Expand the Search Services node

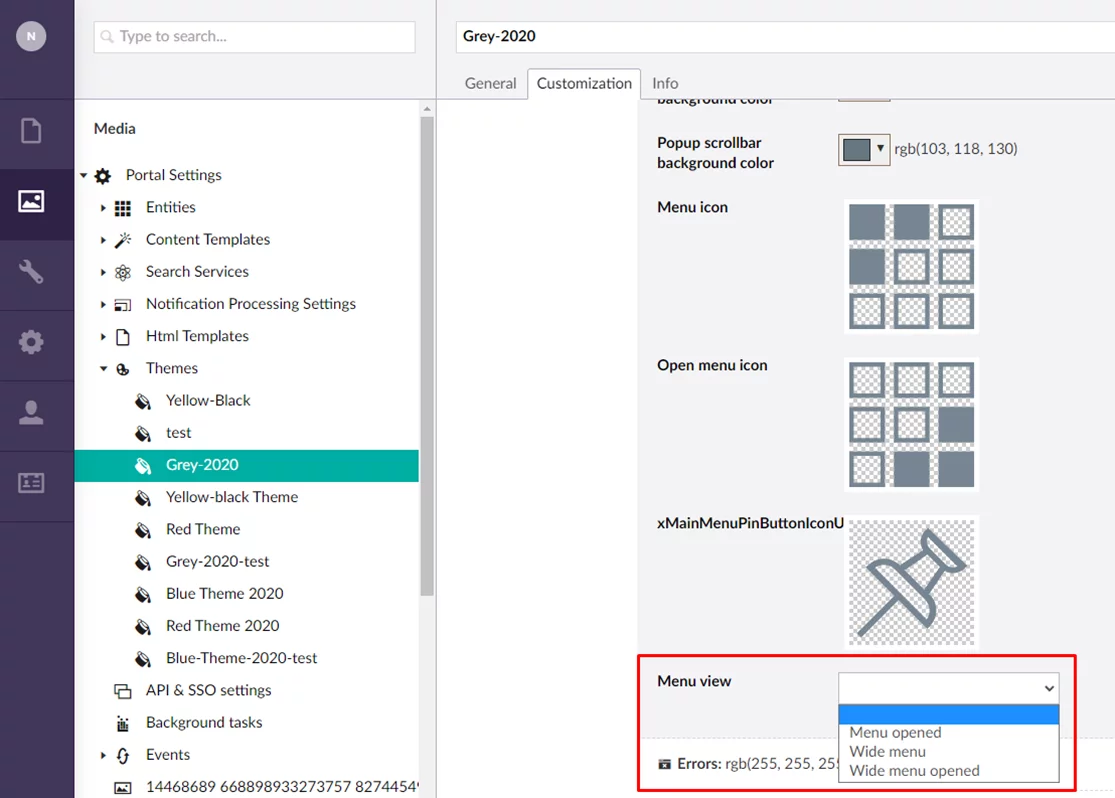click(103, 272)
